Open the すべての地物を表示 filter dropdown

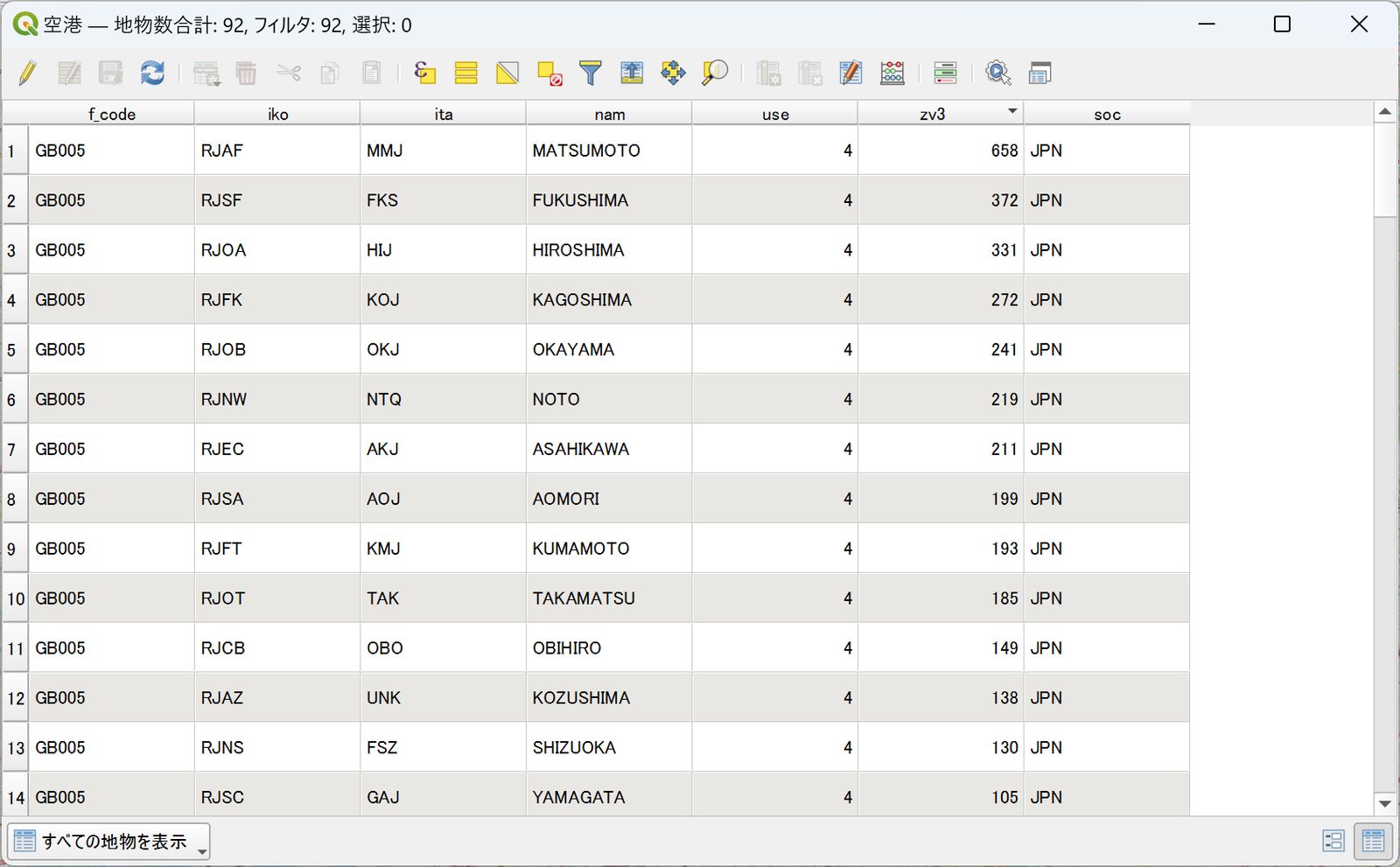pyautogui.click(x=108, y=842)
